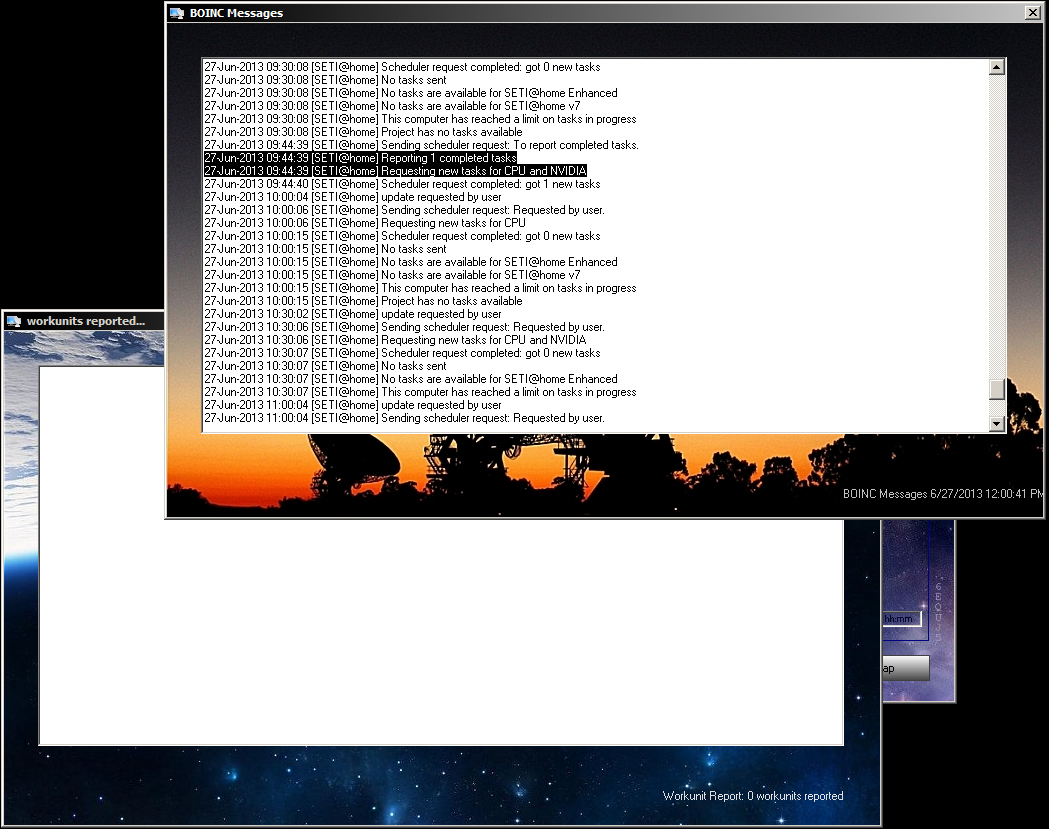Viewport: 1049px width, 829px height.
Task: Select 10:30:06 'Requesting new tasks for CPU and NVIDIA'
Action: (395, 340)
